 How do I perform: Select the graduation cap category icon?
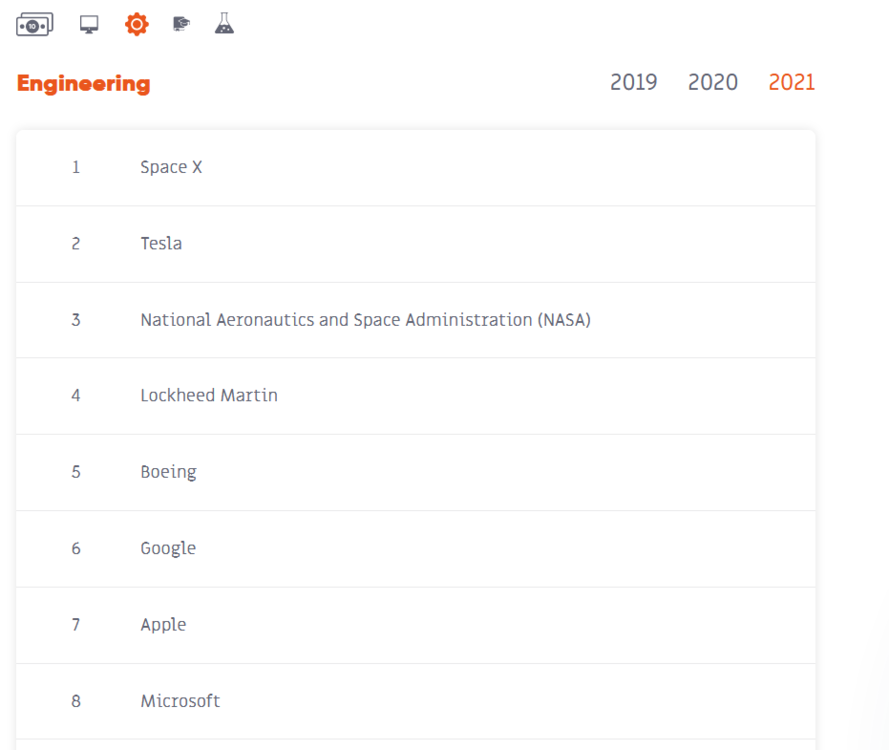(x=181, y=25)
